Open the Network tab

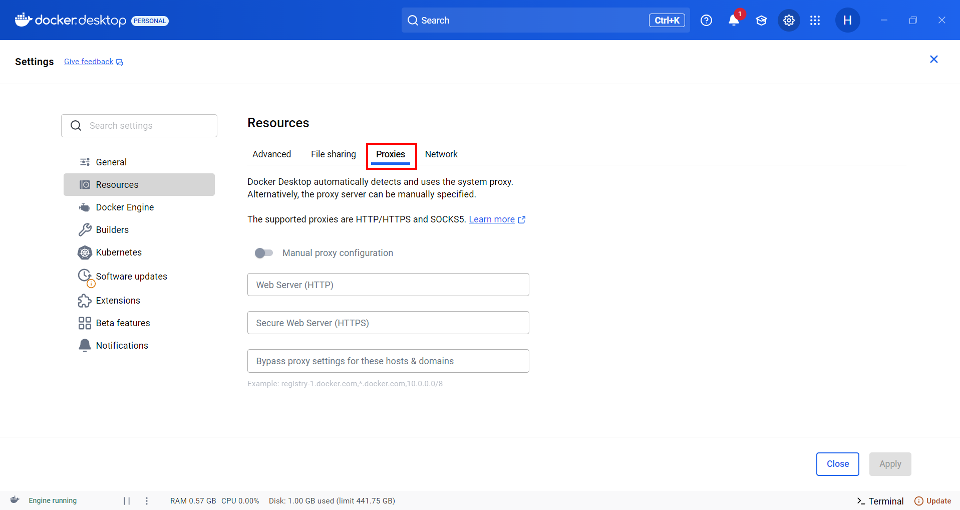tap(441, 154)
